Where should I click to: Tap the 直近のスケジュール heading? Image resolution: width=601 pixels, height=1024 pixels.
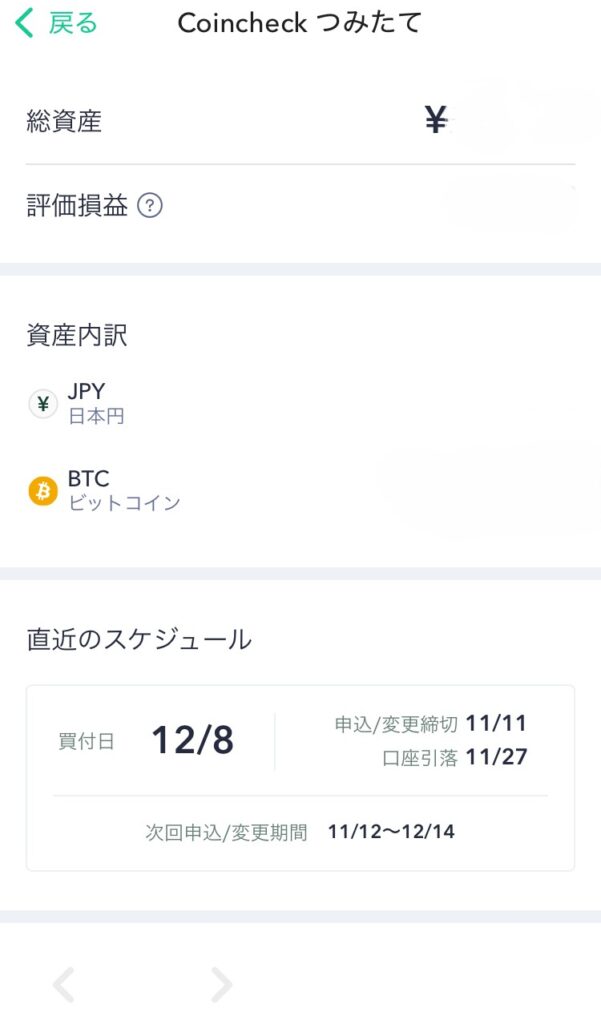coord(139,639)
